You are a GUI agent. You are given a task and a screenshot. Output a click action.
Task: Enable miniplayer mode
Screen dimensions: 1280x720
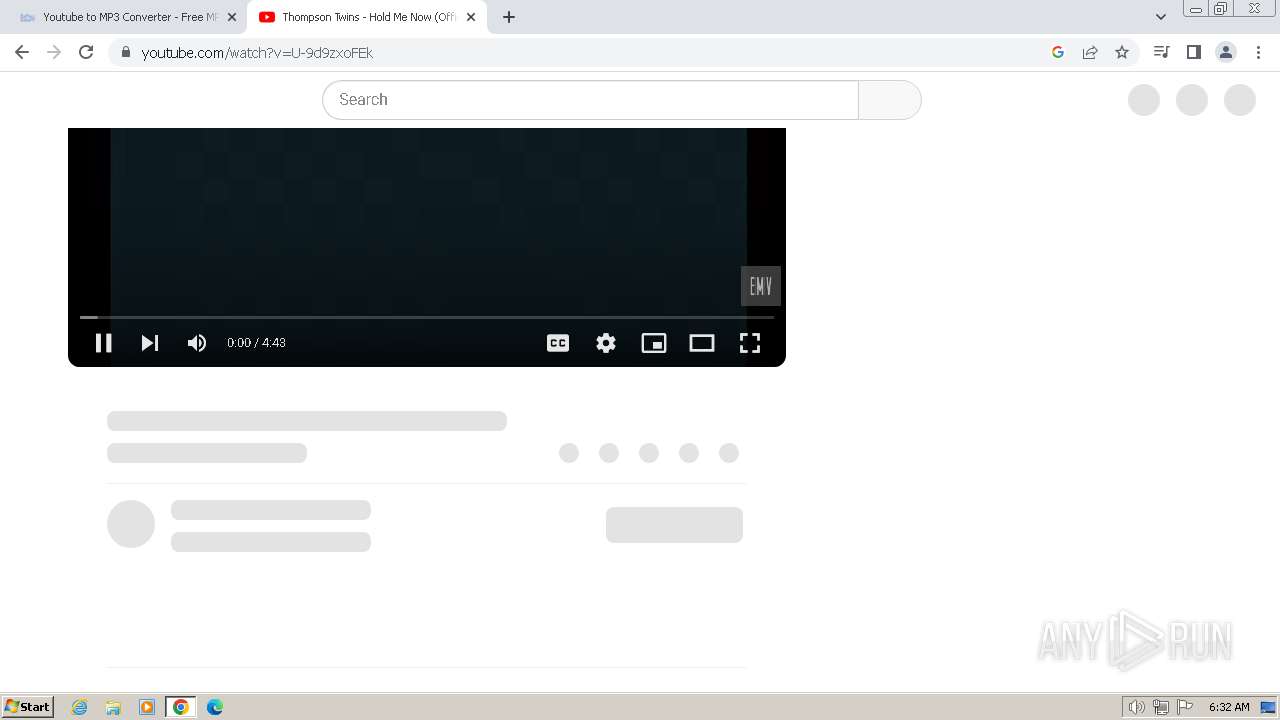pyautogui.click(x=654, y=343)
